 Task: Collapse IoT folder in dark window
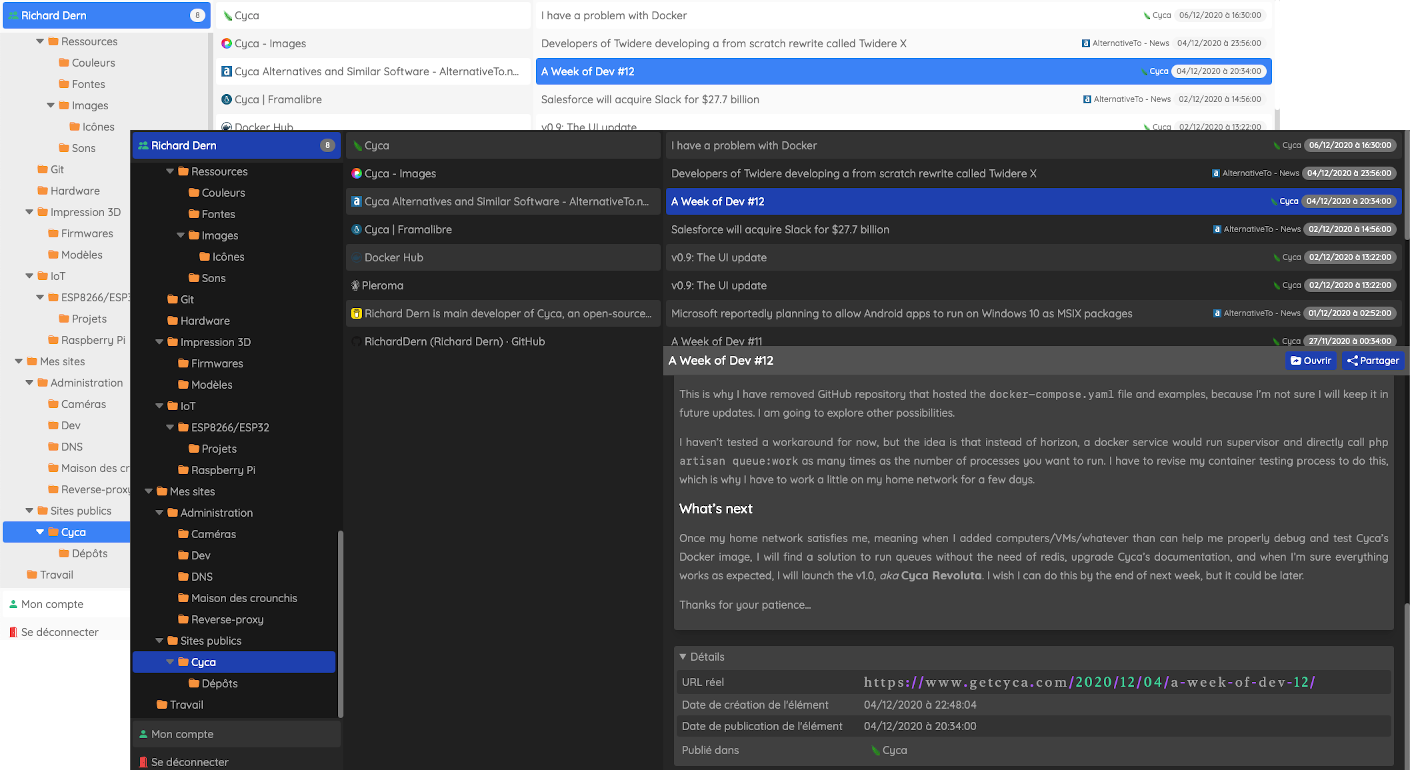pyautogui.click(x=159, y=406)
